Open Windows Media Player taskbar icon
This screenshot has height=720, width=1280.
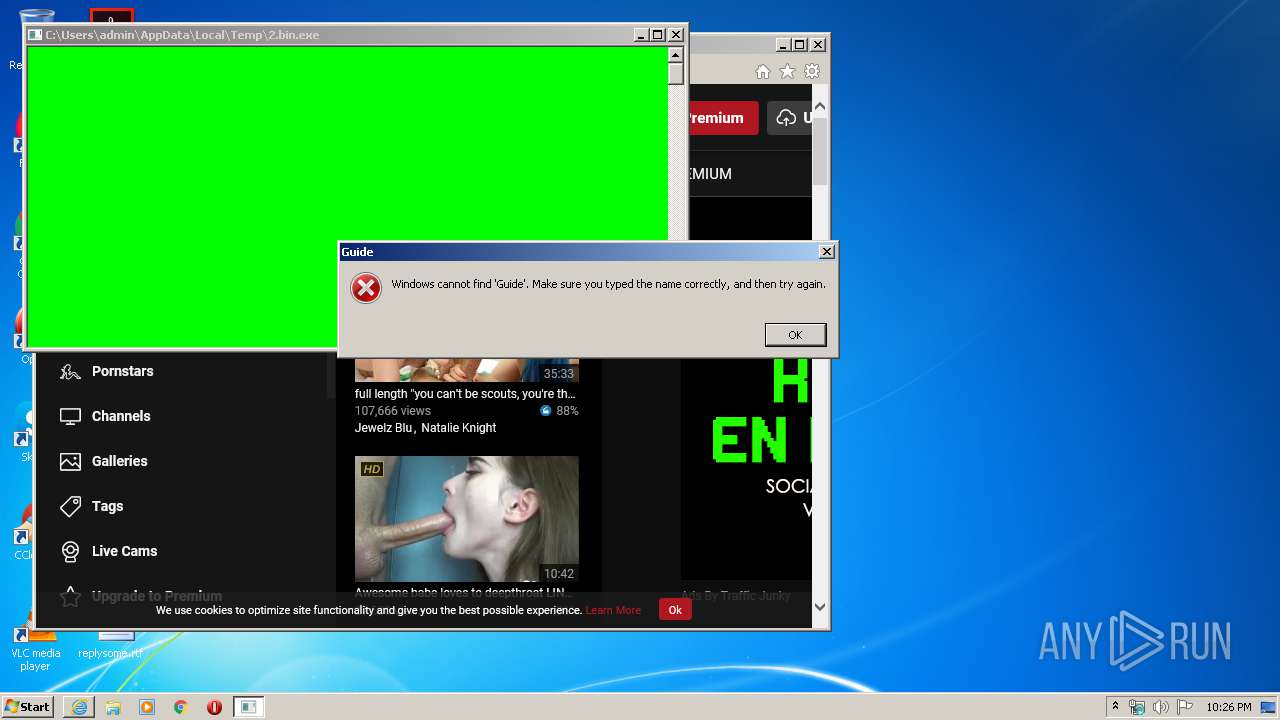point(147,707)
